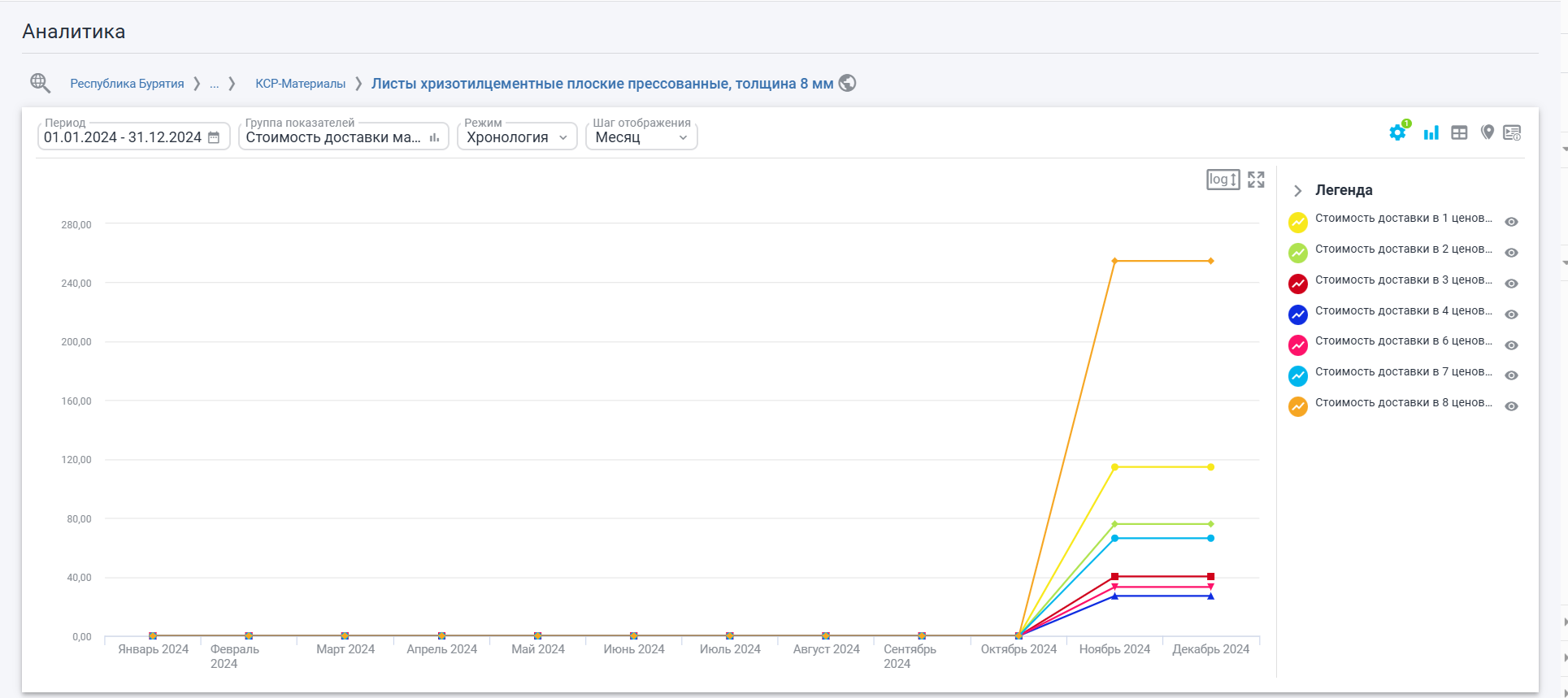Image resolution: width=1568 pixels, height=698 pixels.
Task: Click blue swatch of zone 4 series
Action: [x=1298, y=314]
